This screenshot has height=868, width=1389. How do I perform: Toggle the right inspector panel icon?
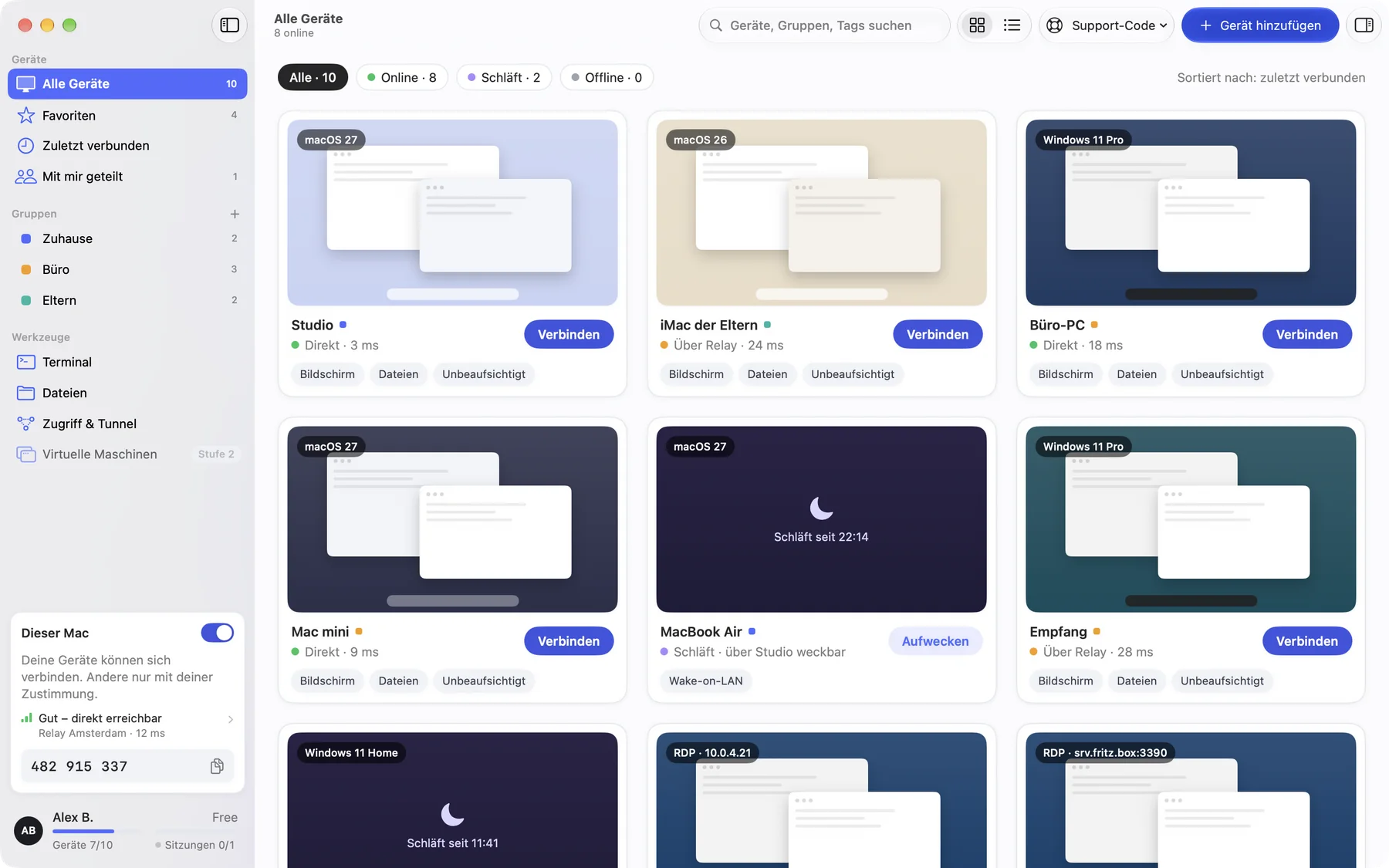pos(1364,25)
